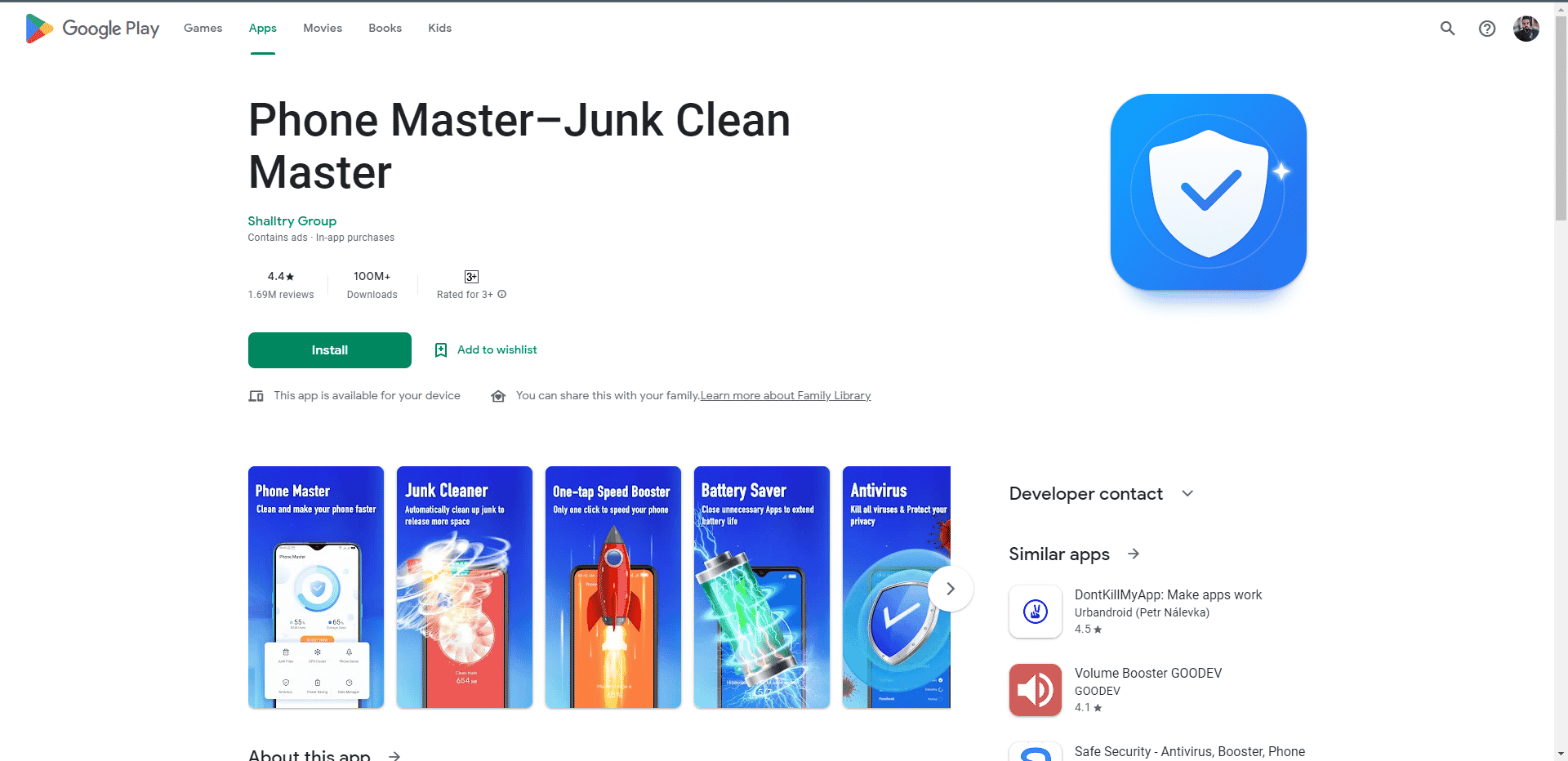Expand the Developer contact section

coord(1187,493)
